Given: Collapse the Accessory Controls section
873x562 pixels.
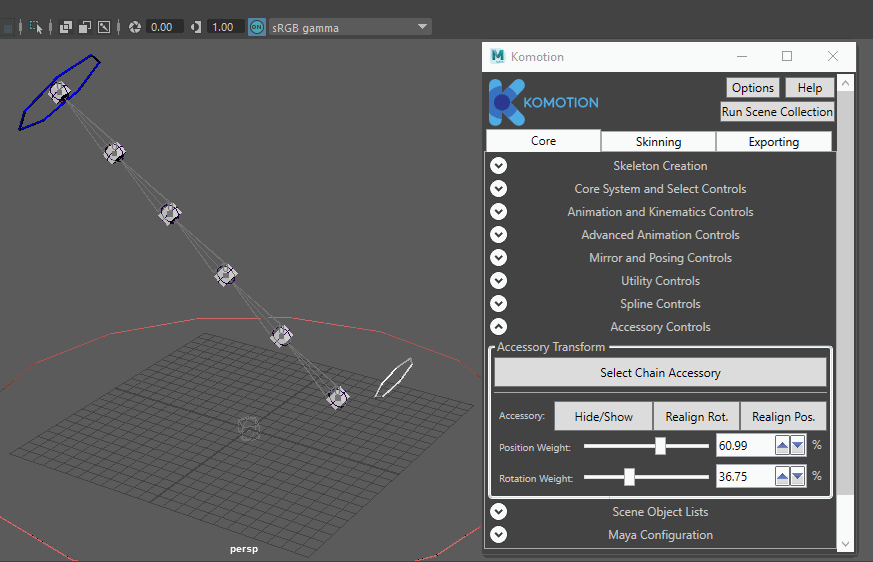Looking at the screenshot, I should [498, 326].
